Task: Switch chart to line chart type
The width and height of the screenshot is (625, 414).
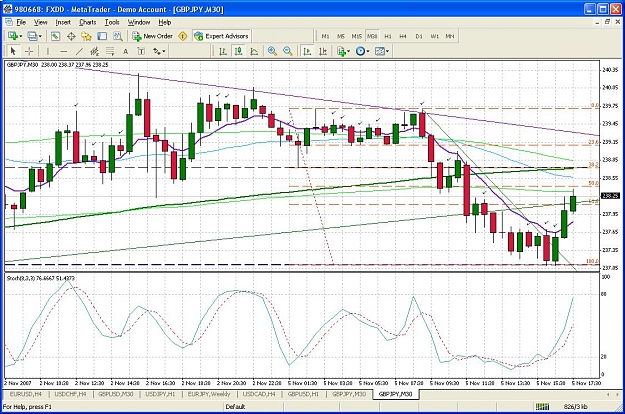Action: click(x=254, y=51)
